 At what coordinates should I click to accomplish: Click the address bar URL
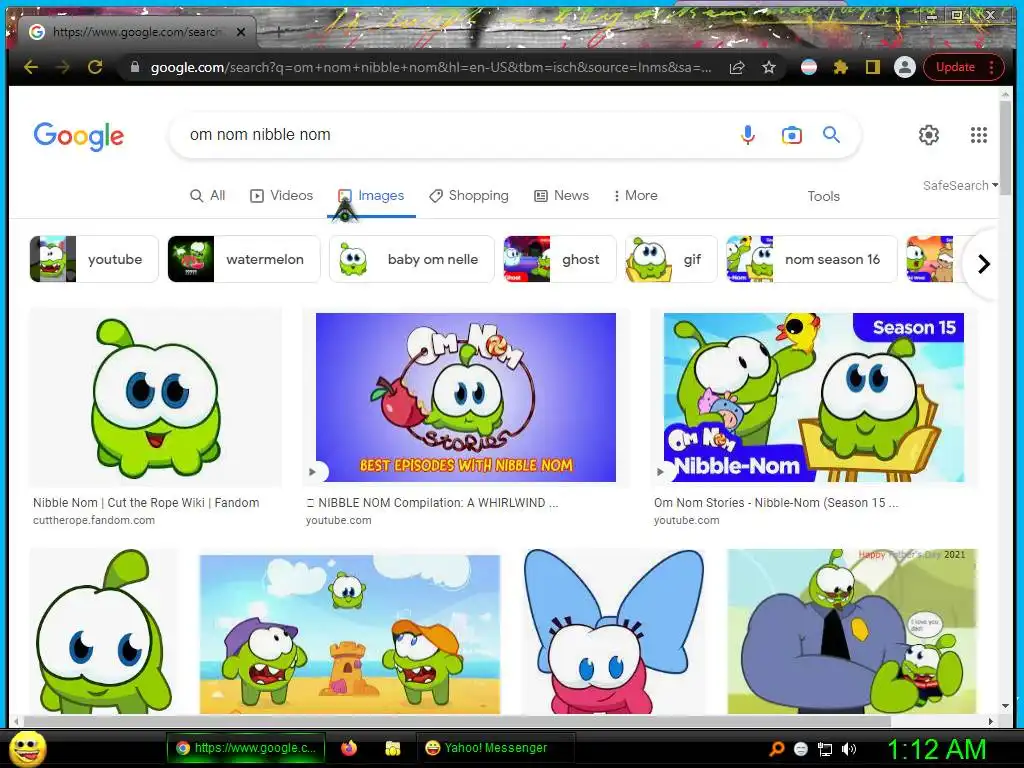(431, 67)
